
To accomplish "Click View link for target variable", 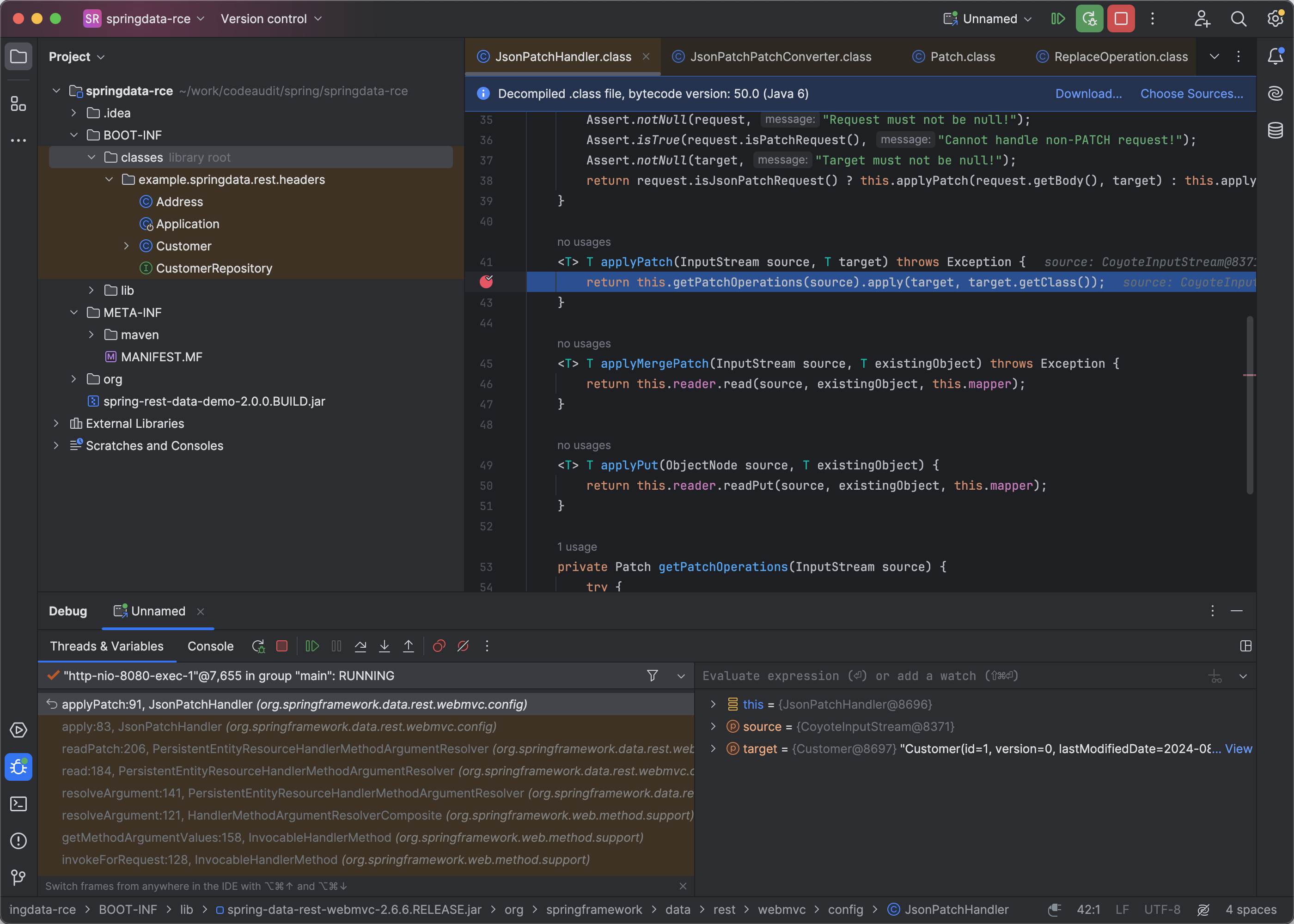I will click(1238, 749).
